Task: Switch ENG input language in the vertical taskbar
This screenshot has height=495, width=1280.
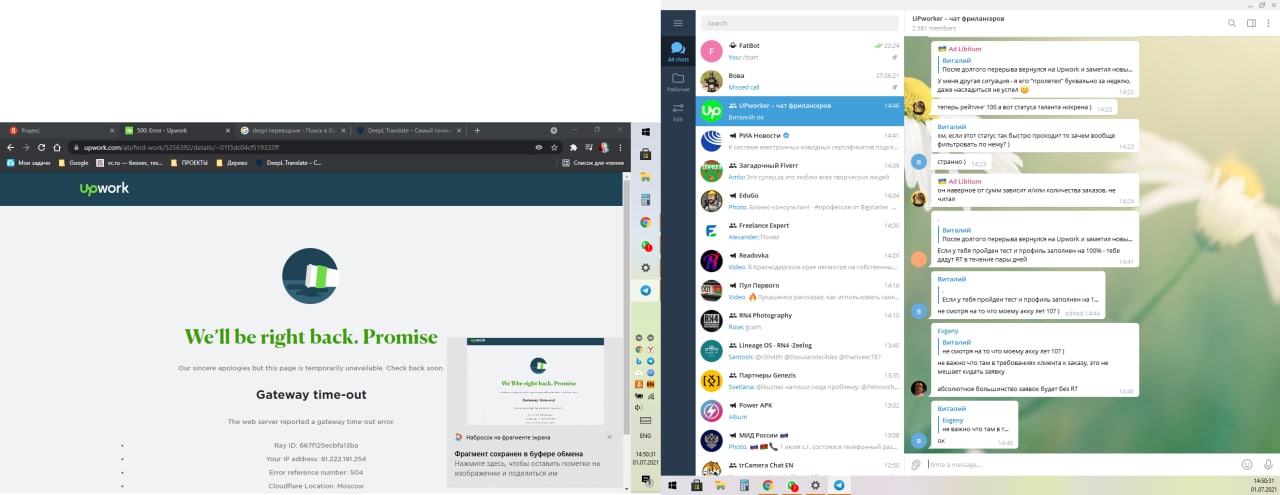Action: coord(646,436)
